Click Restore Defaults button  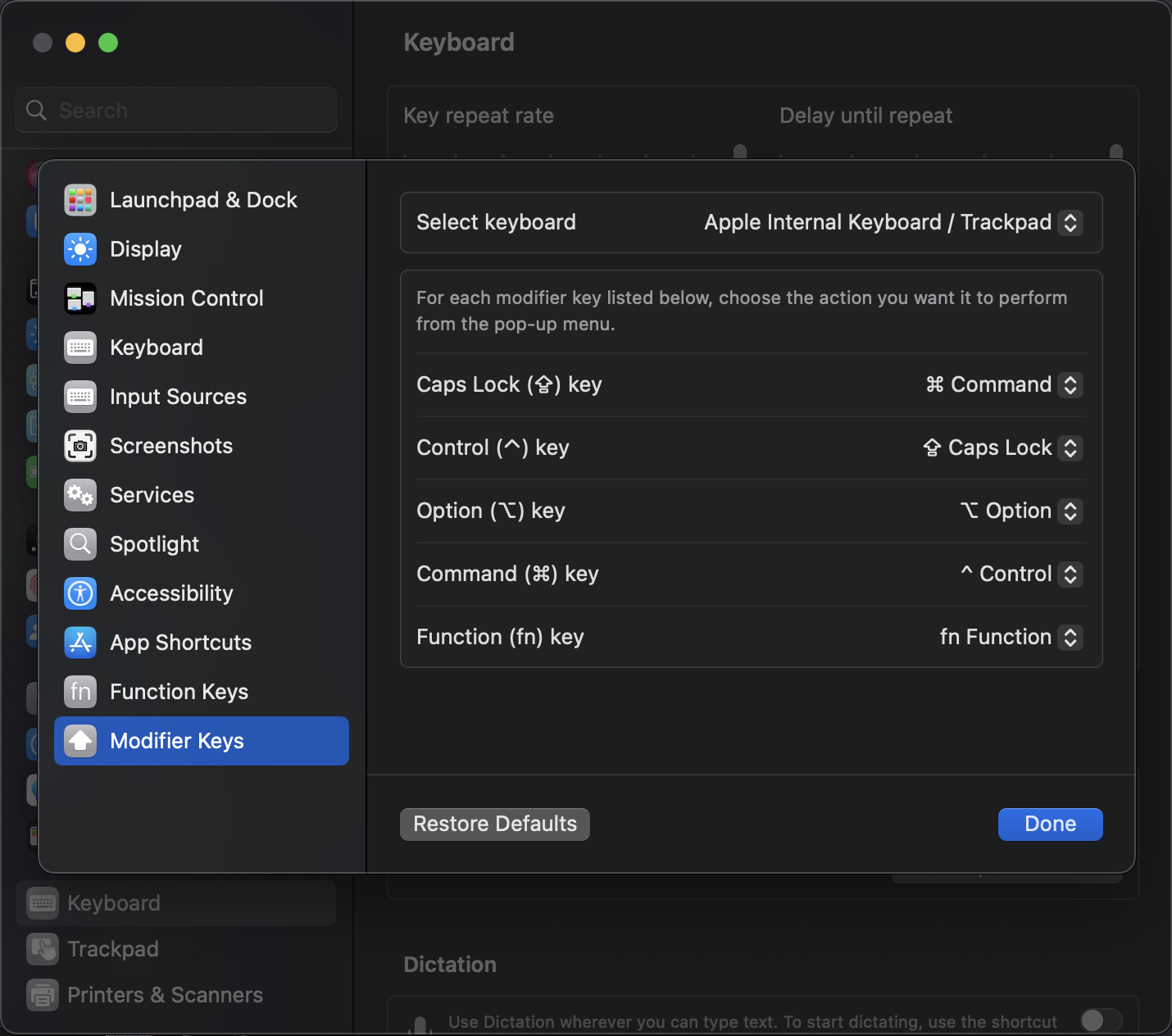tap(495, 825)
